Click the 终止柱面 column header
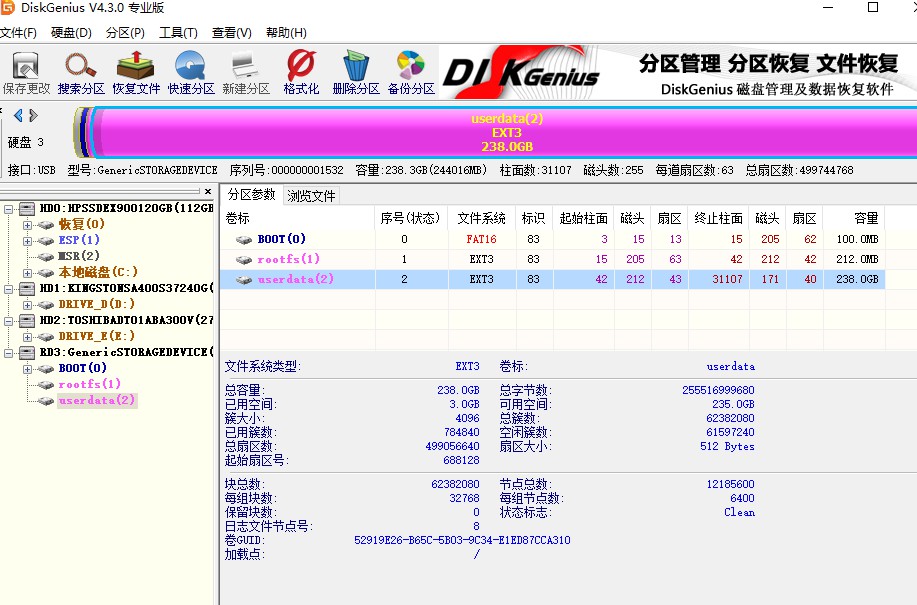The image size is (917, 605). 718,219
